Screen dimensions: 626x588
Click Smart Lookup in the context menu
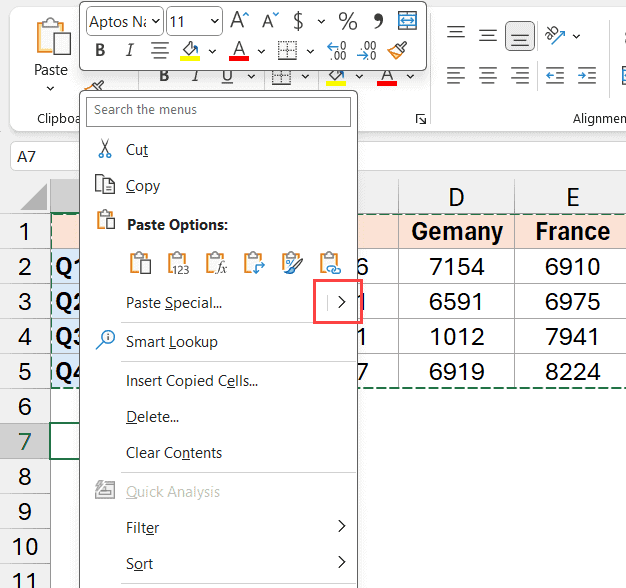171,341
